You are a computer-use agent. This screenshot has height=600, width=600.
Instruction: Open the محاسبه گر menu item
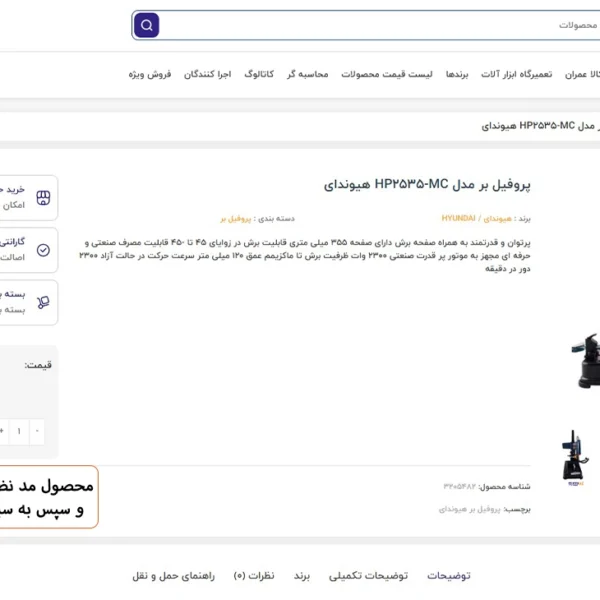click(x=308, y=74)
